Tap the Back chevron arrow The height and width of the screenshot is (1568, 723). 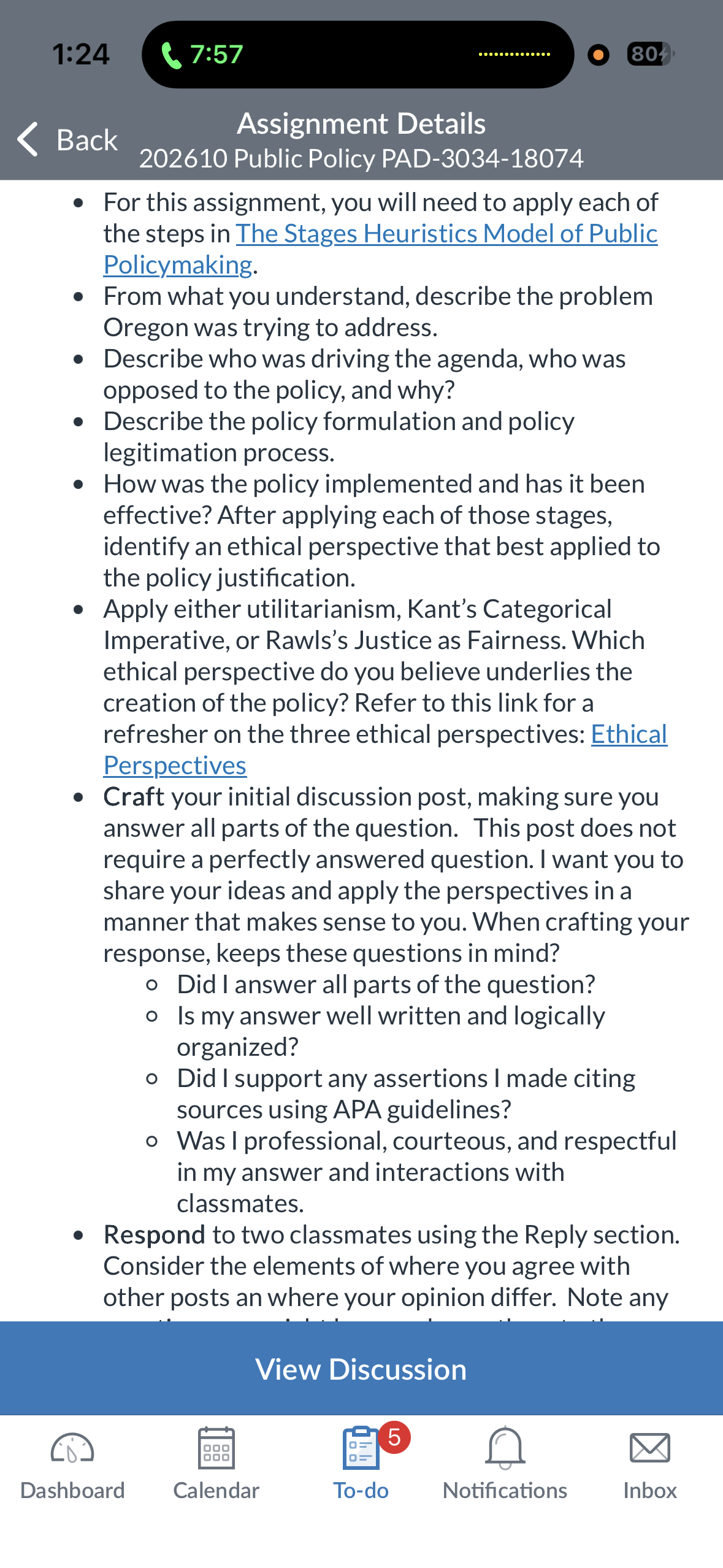click(x=28, y=139)
